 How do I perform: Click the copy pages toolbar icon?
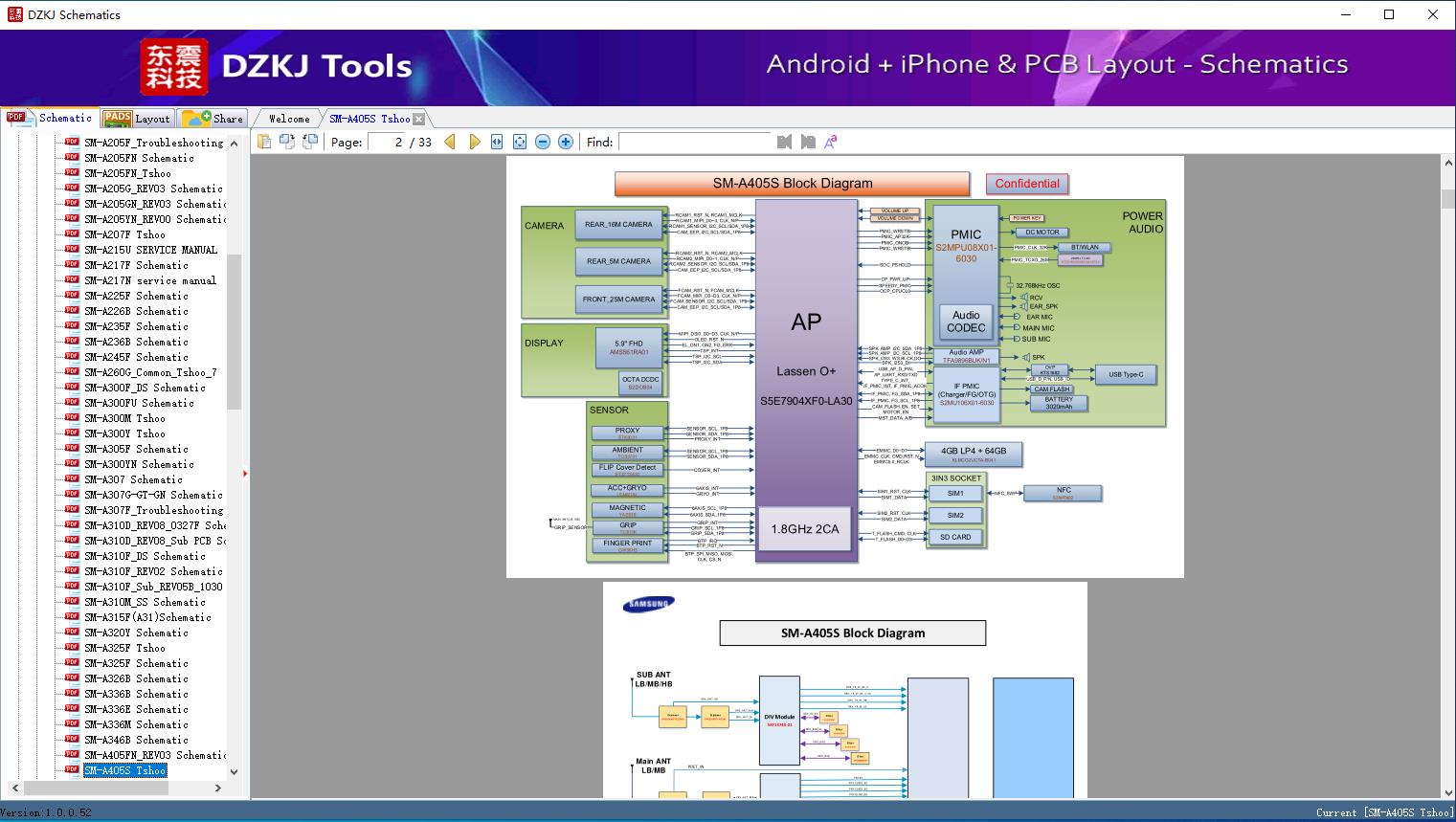coord(264,142)
